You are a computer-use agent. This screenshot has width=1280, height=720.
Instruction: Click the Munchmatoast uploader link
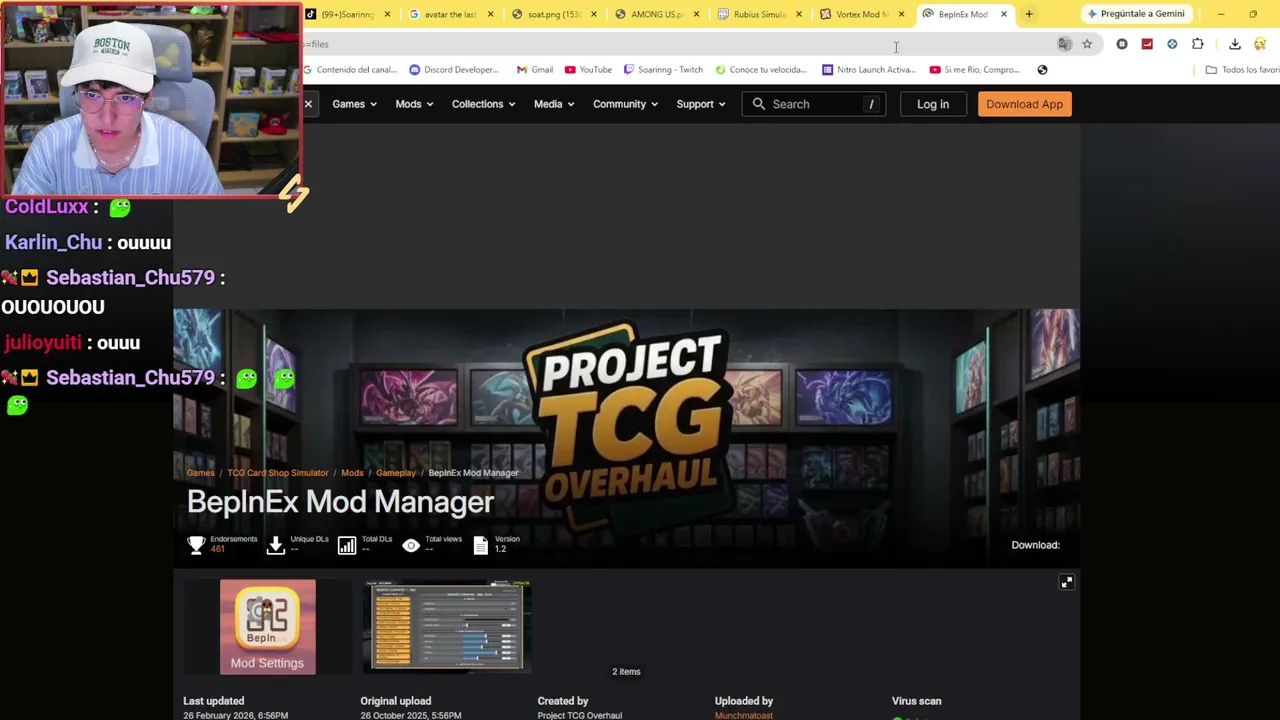tap(744, 716)
